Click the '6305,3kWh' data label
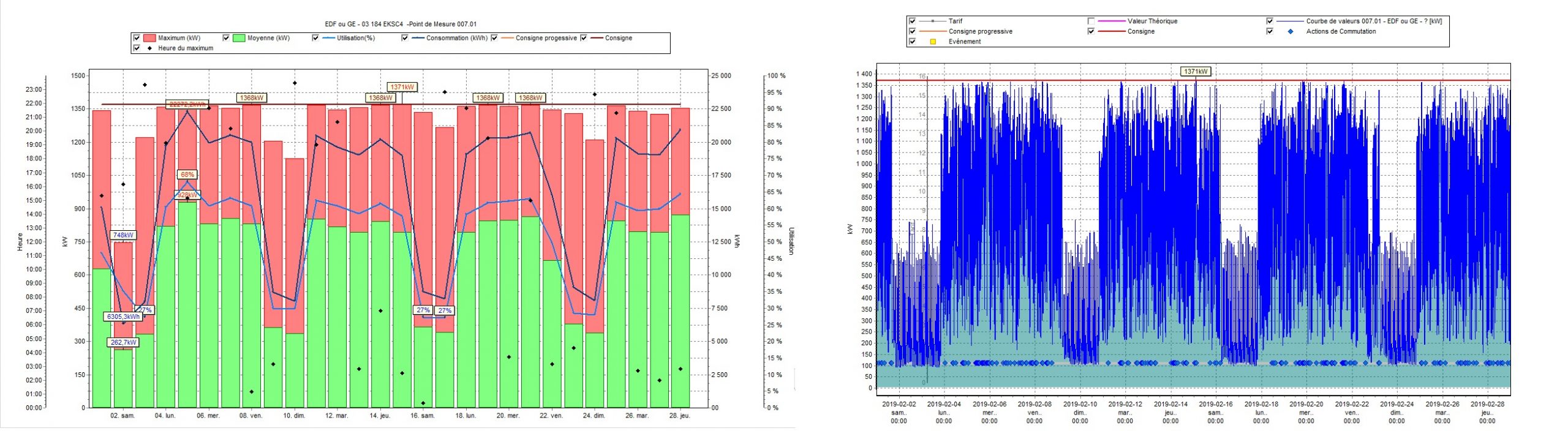 pyautogui.click(x=123, y=317)
